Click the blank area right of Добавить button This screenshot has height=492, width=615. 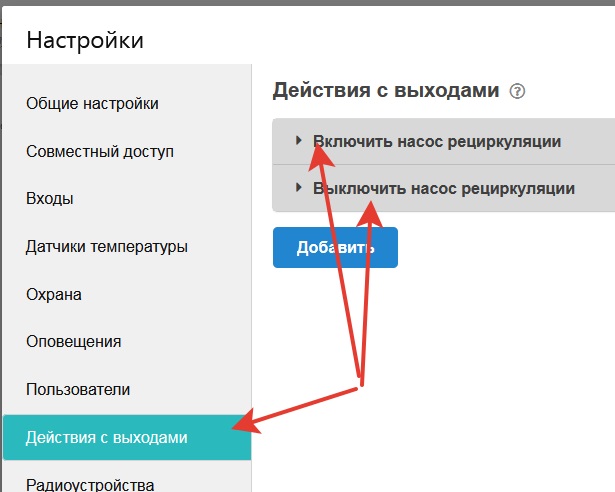tap(500, 248)
